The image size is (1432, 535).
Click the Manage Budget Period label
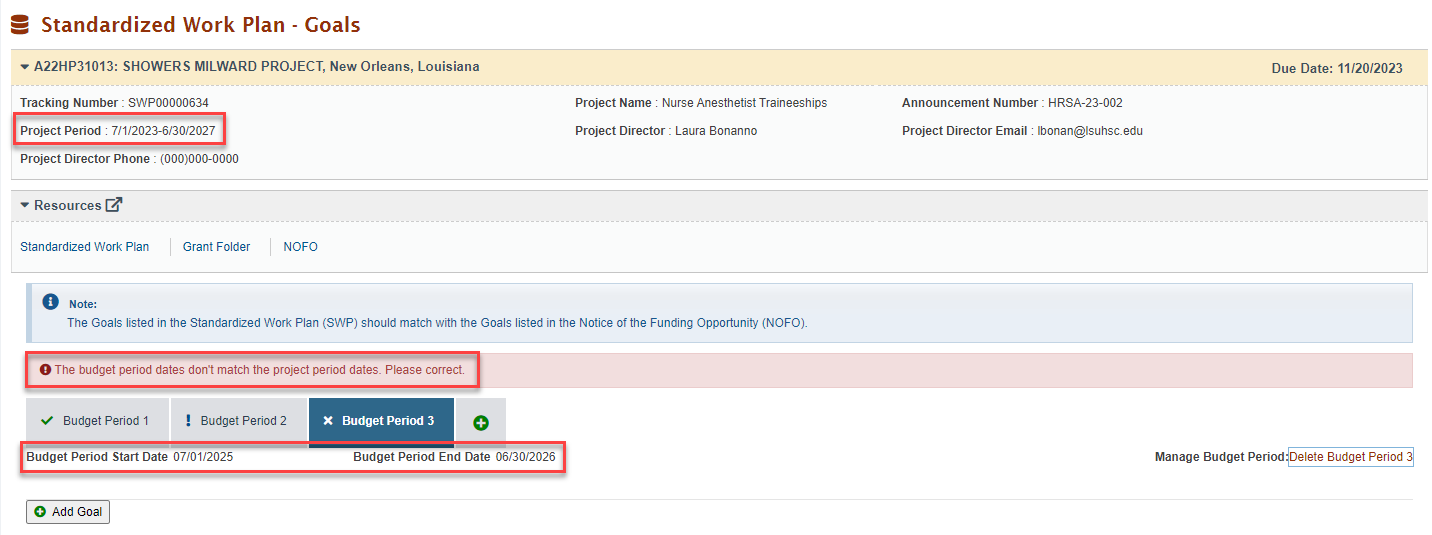point(1221,457)
